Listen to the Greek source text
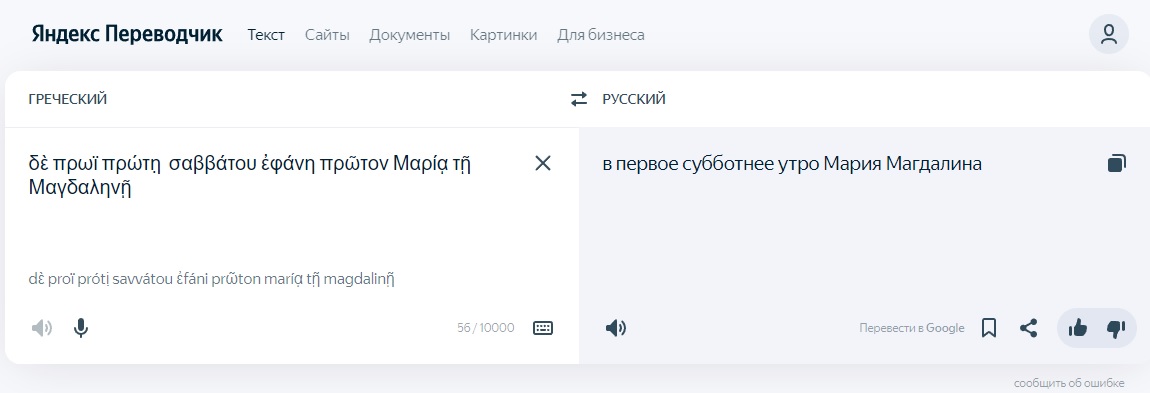Screen dimensions: 1150x393 tap(42, 328)
